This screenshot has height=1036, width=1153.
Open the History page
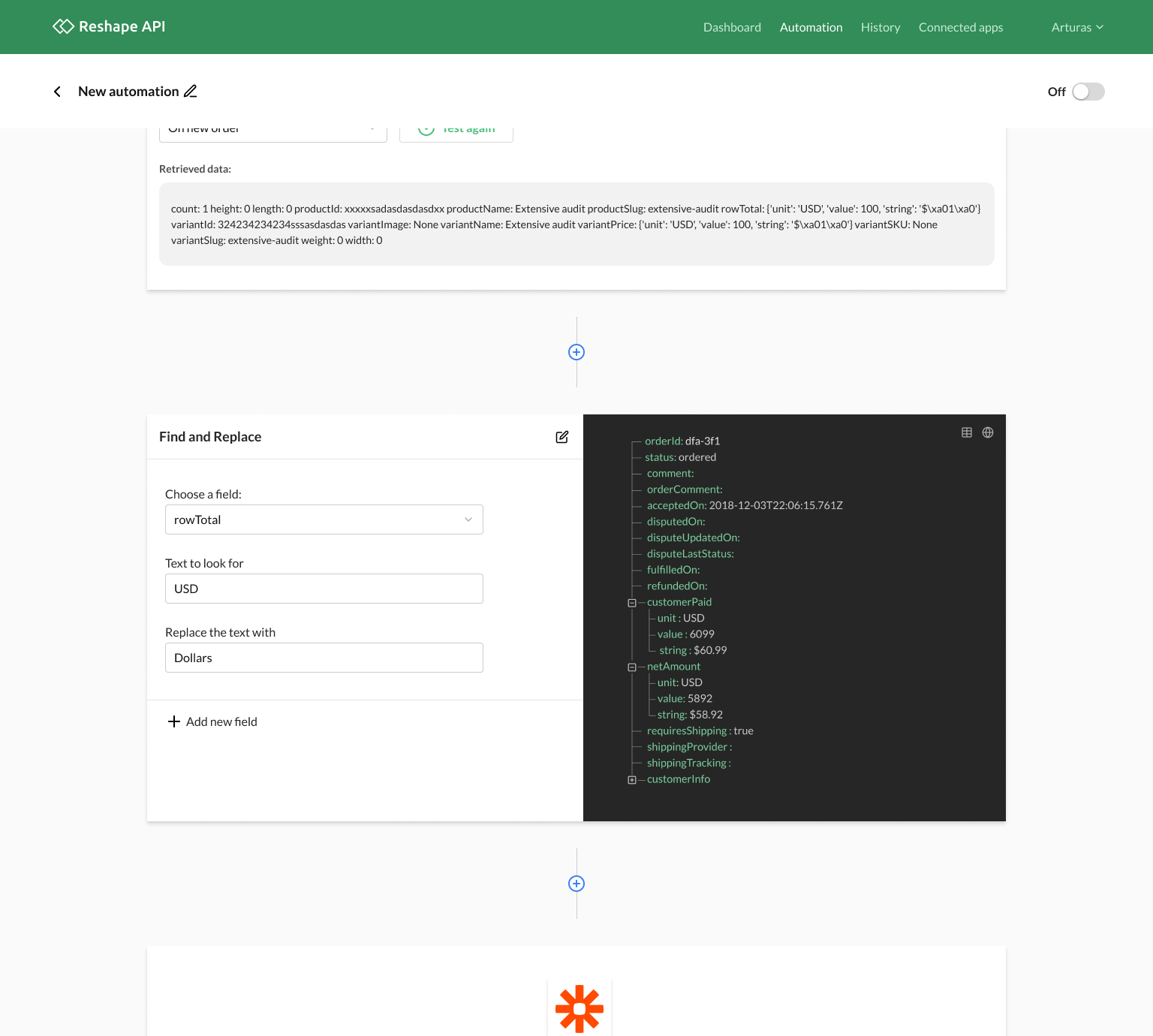[x=880, y=27]
